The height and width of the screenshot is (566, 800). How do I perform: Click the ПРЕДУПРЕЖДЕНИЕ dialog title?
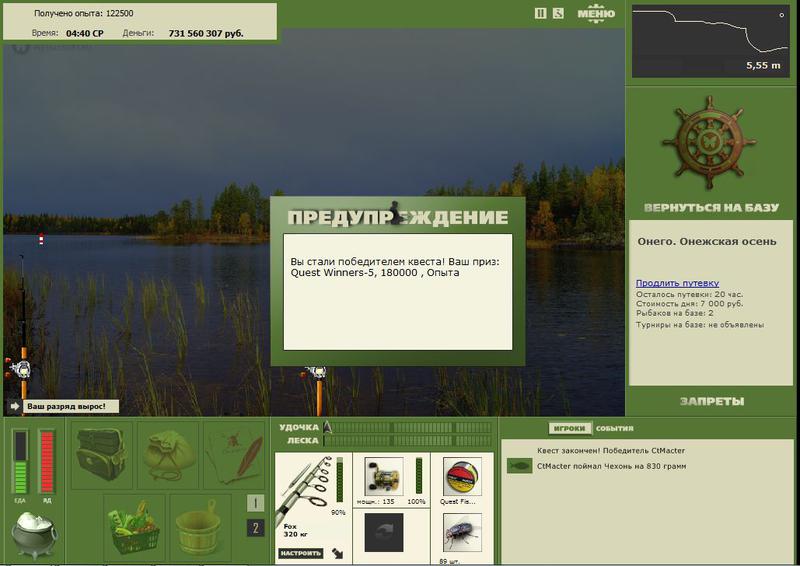pos(397,217)
